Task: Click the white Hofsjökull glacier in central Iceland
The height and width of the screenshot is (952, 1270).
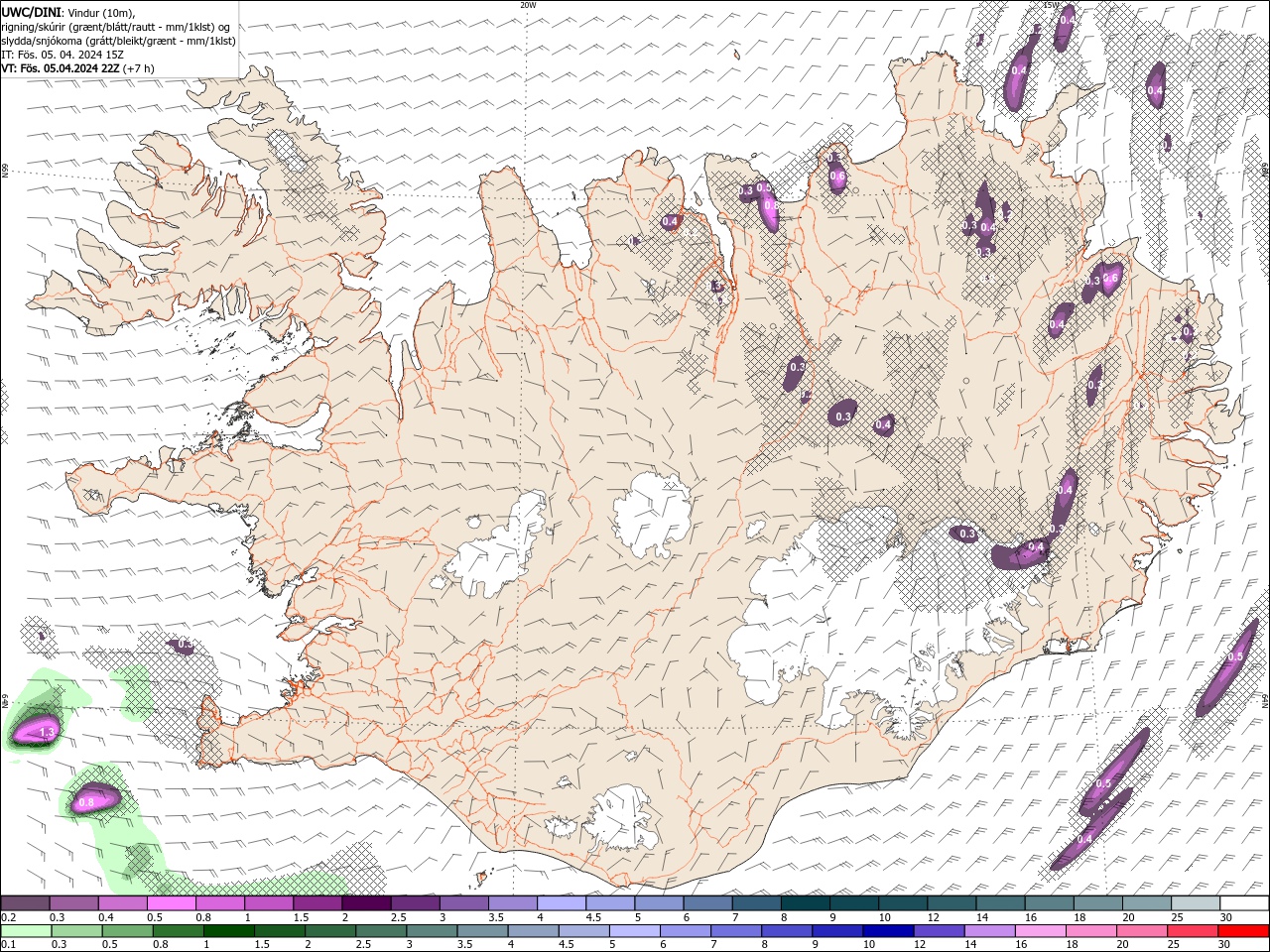Action: (x=653, y=514)
